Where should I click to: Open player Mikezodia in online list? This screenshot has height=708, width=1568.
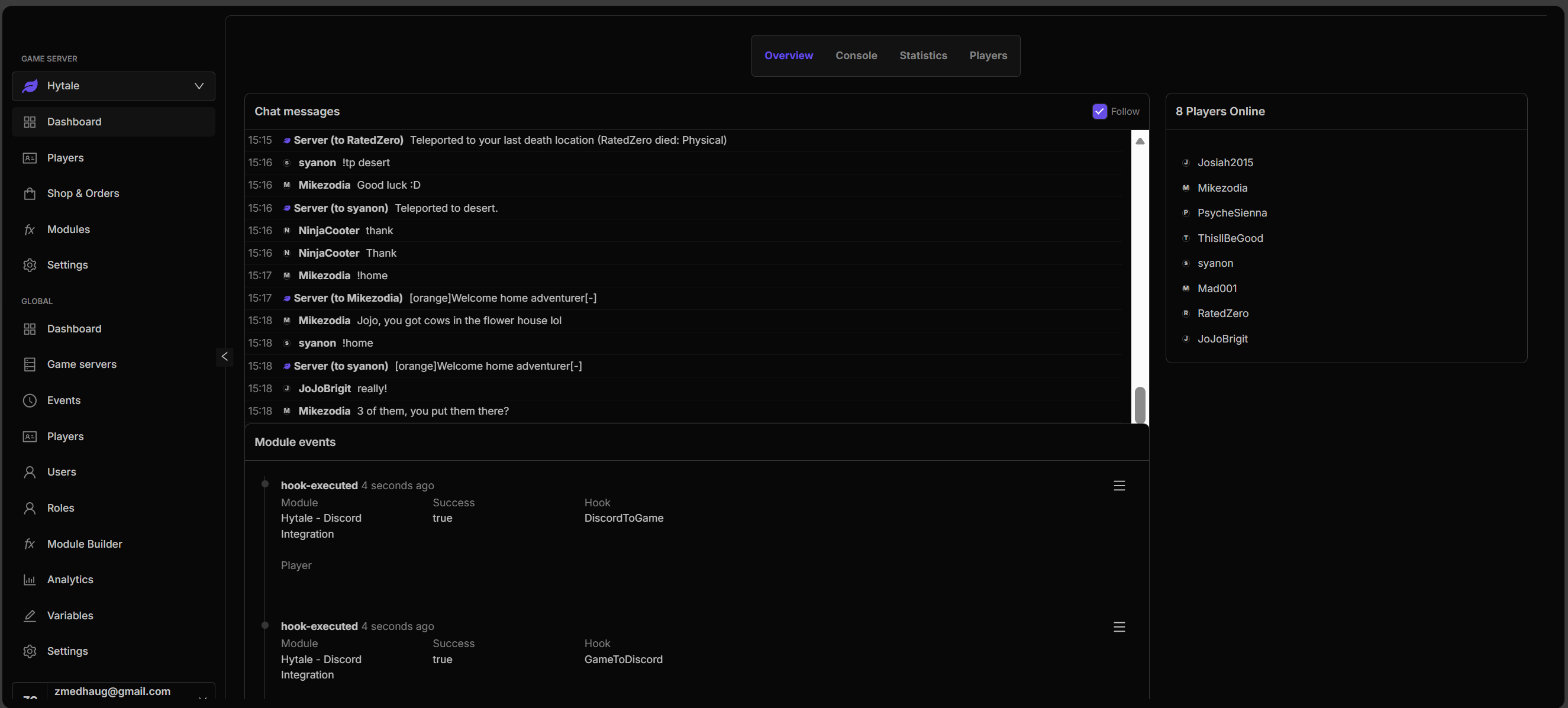(x=1222, y=188)
